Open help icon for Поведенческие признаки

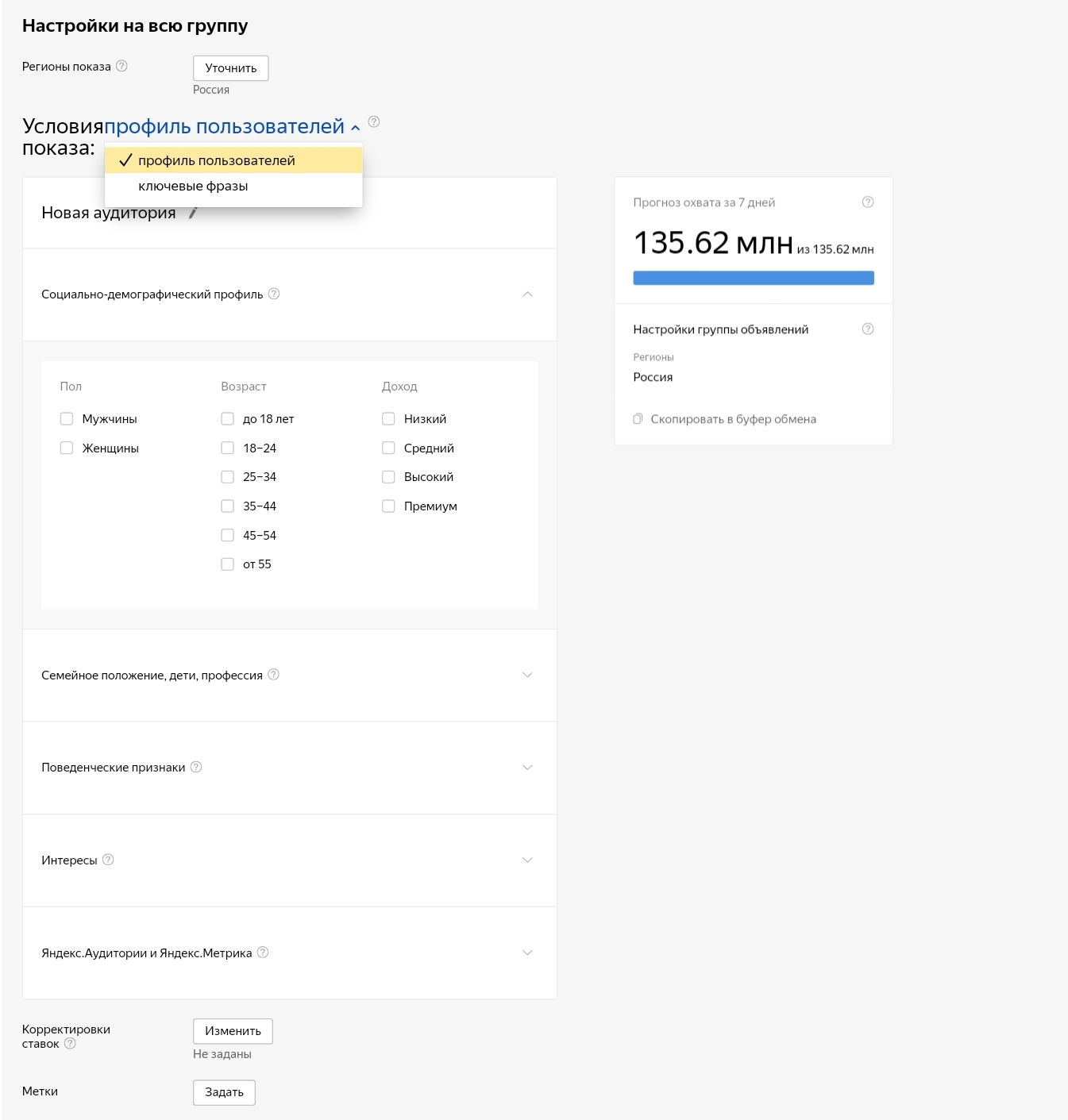point(196,767)
